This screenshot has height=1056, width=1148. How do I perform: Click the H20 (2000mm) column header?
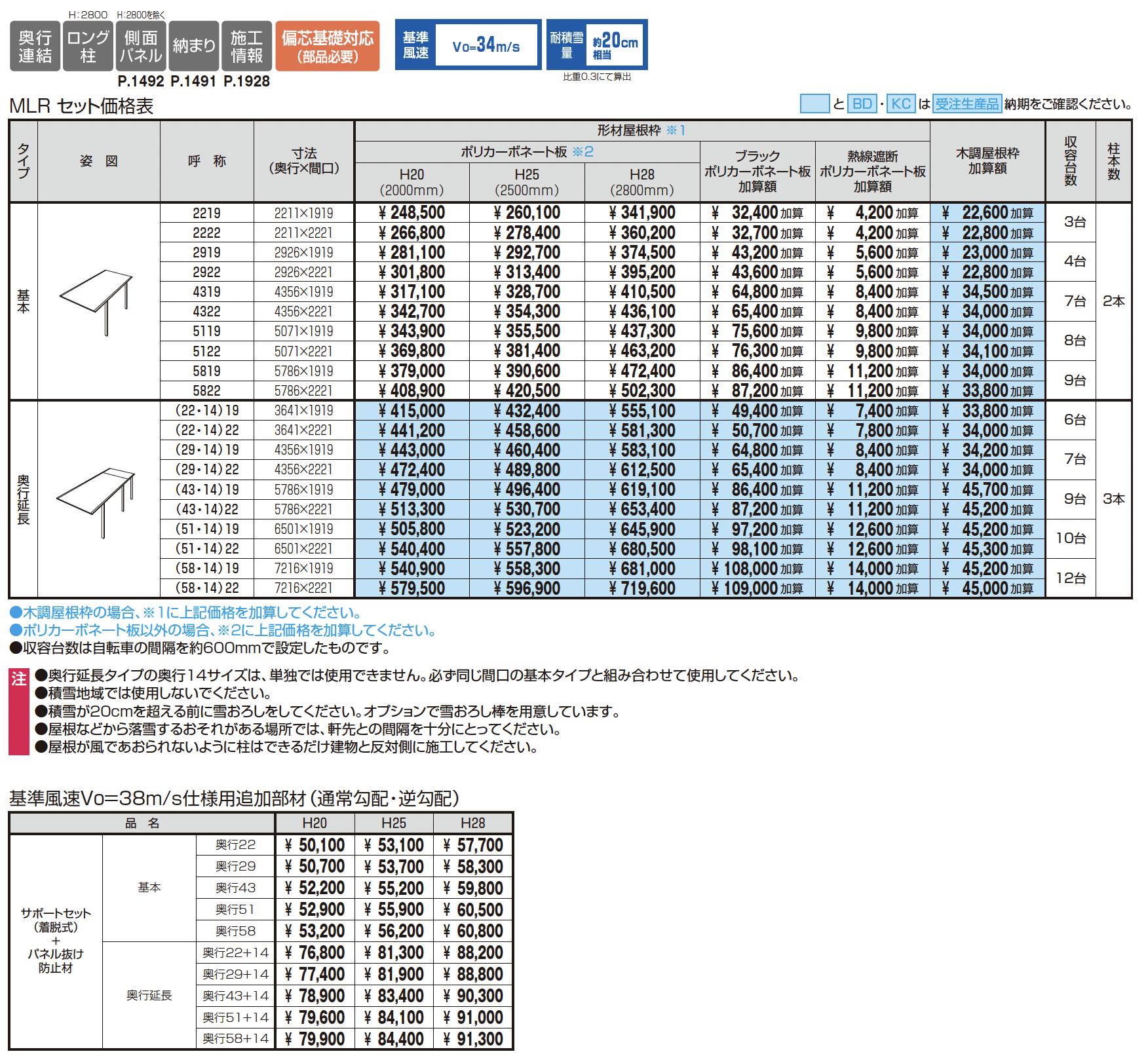412,182
